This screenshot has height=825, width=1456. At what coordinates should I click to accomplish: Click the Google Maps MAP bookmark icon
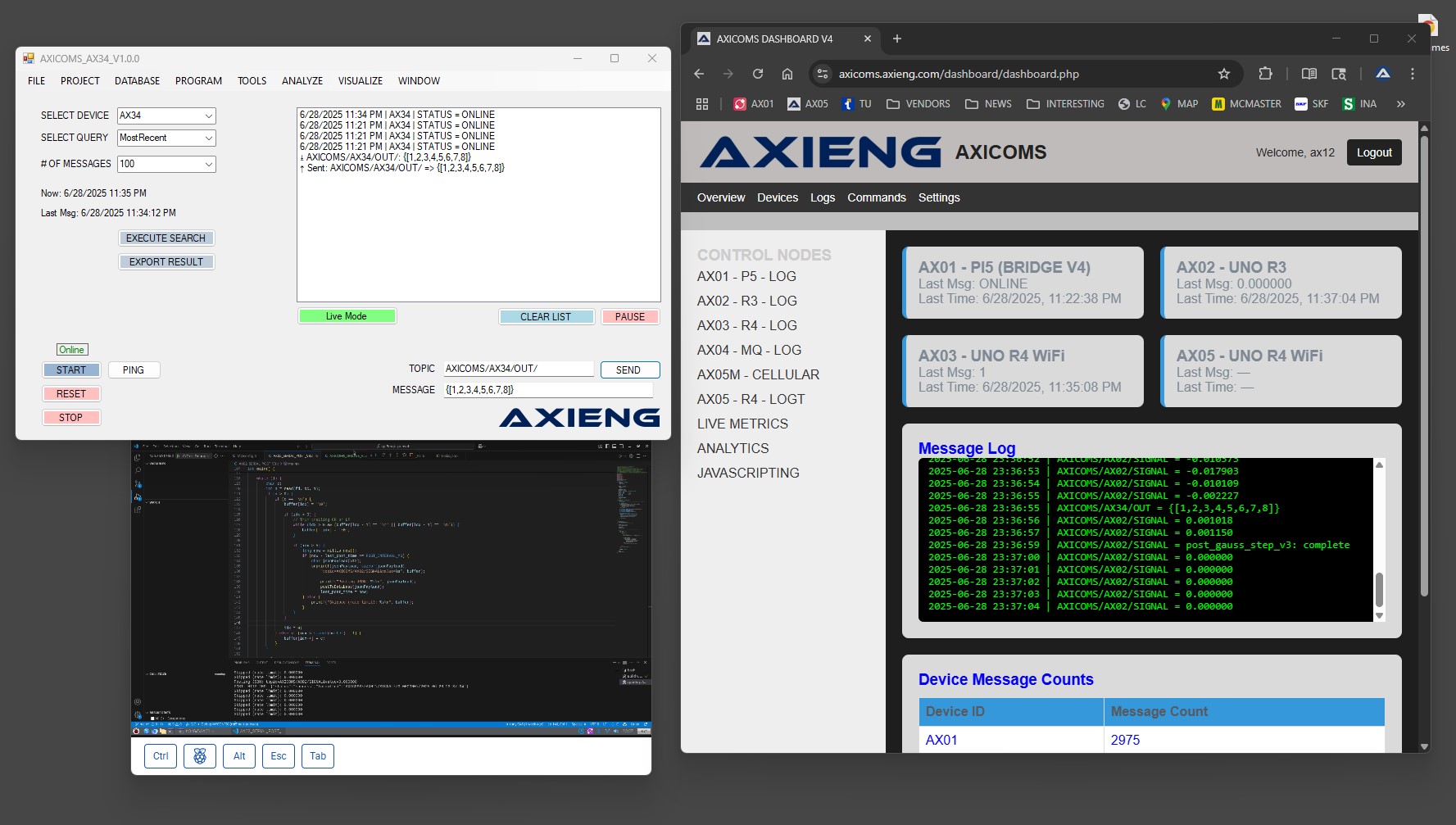coord(1166,104)
